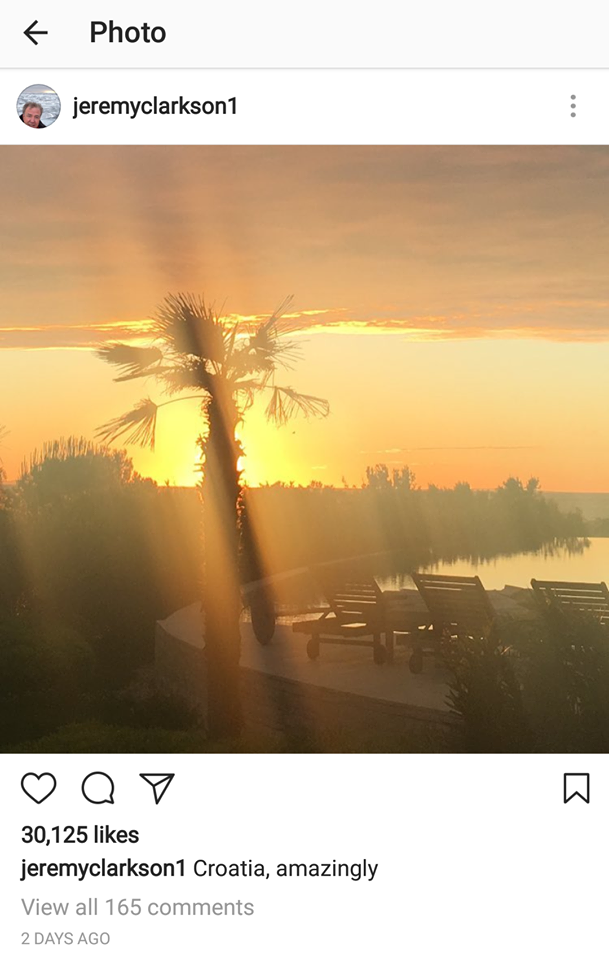Click the Photo title in the header
Viewport: 609px width, 960px height.
(x=128, y=32)
